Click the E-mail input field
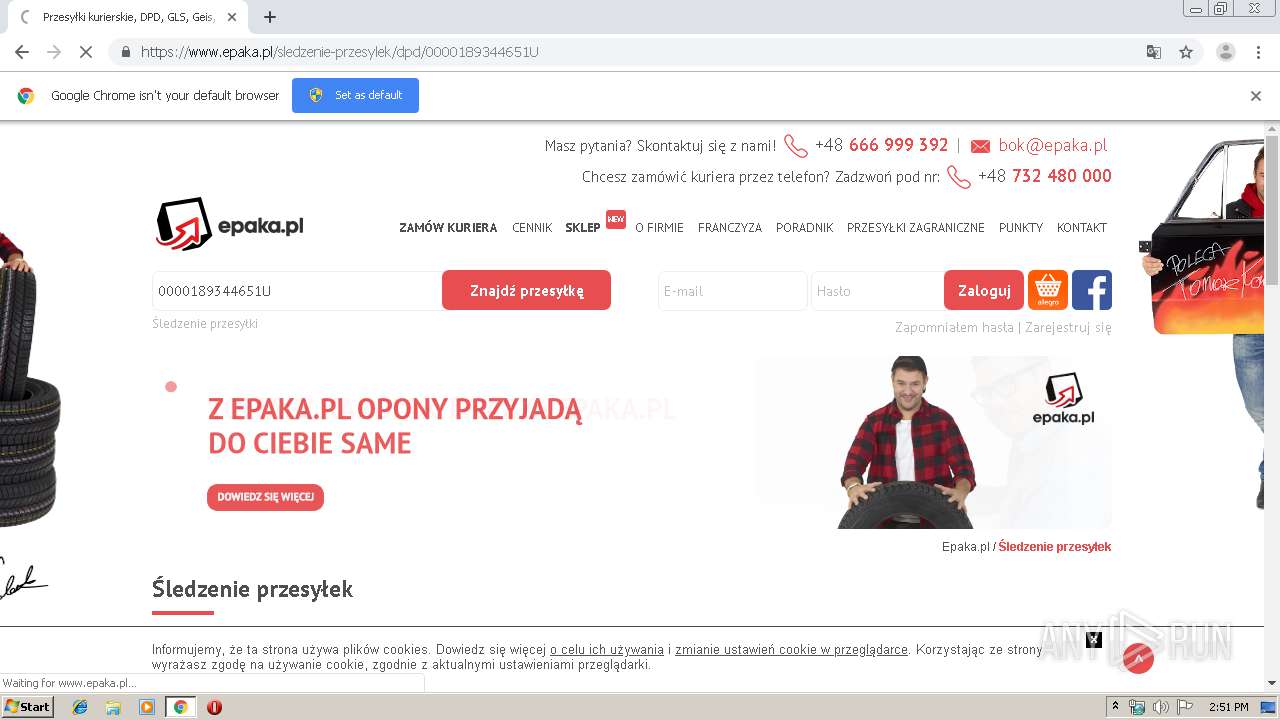1280x720 pixels. click(x=732, y=291)
